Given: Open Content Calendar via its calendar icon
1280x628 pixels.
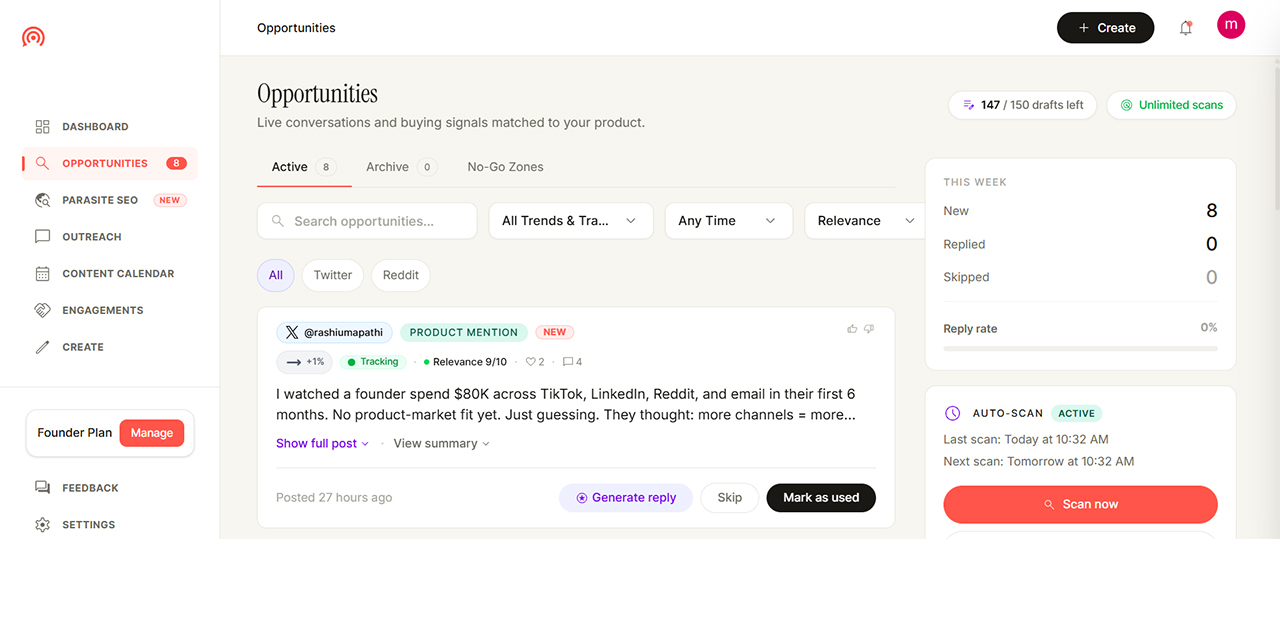Looking at the screenshot, I should 42,274.
